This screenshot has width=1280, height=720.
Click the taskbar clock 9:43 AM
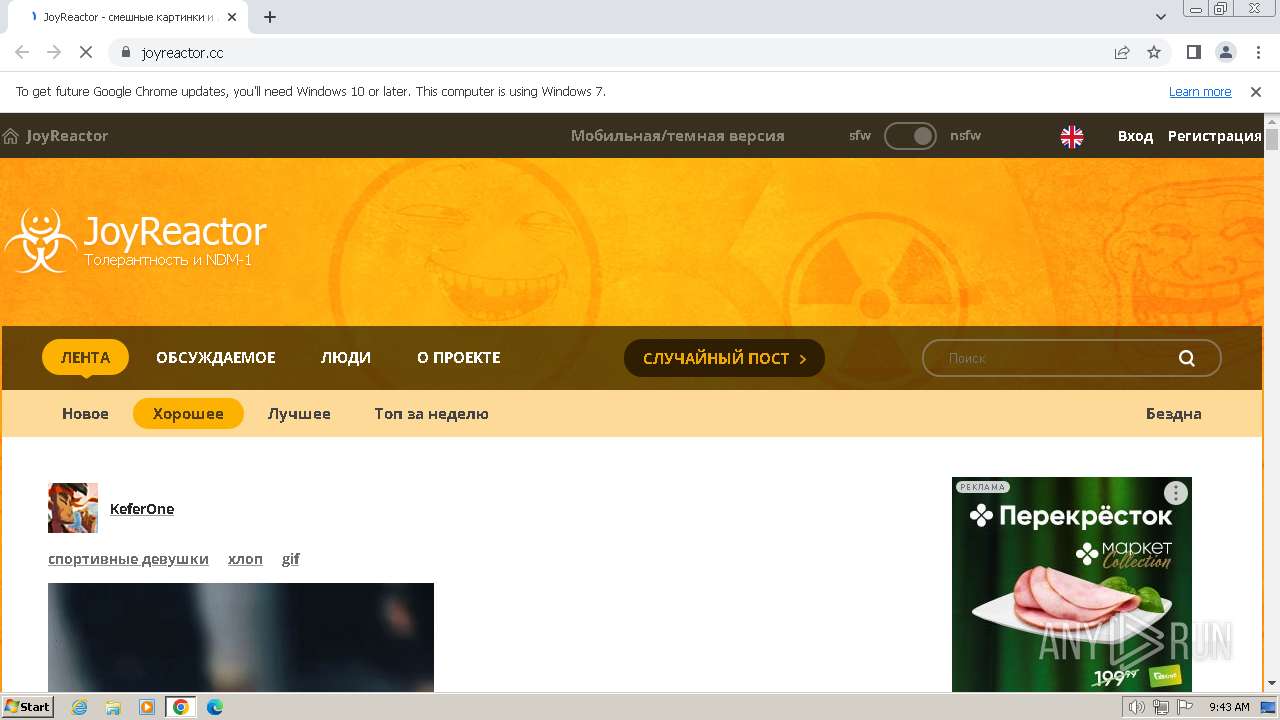pos(1229,707)
